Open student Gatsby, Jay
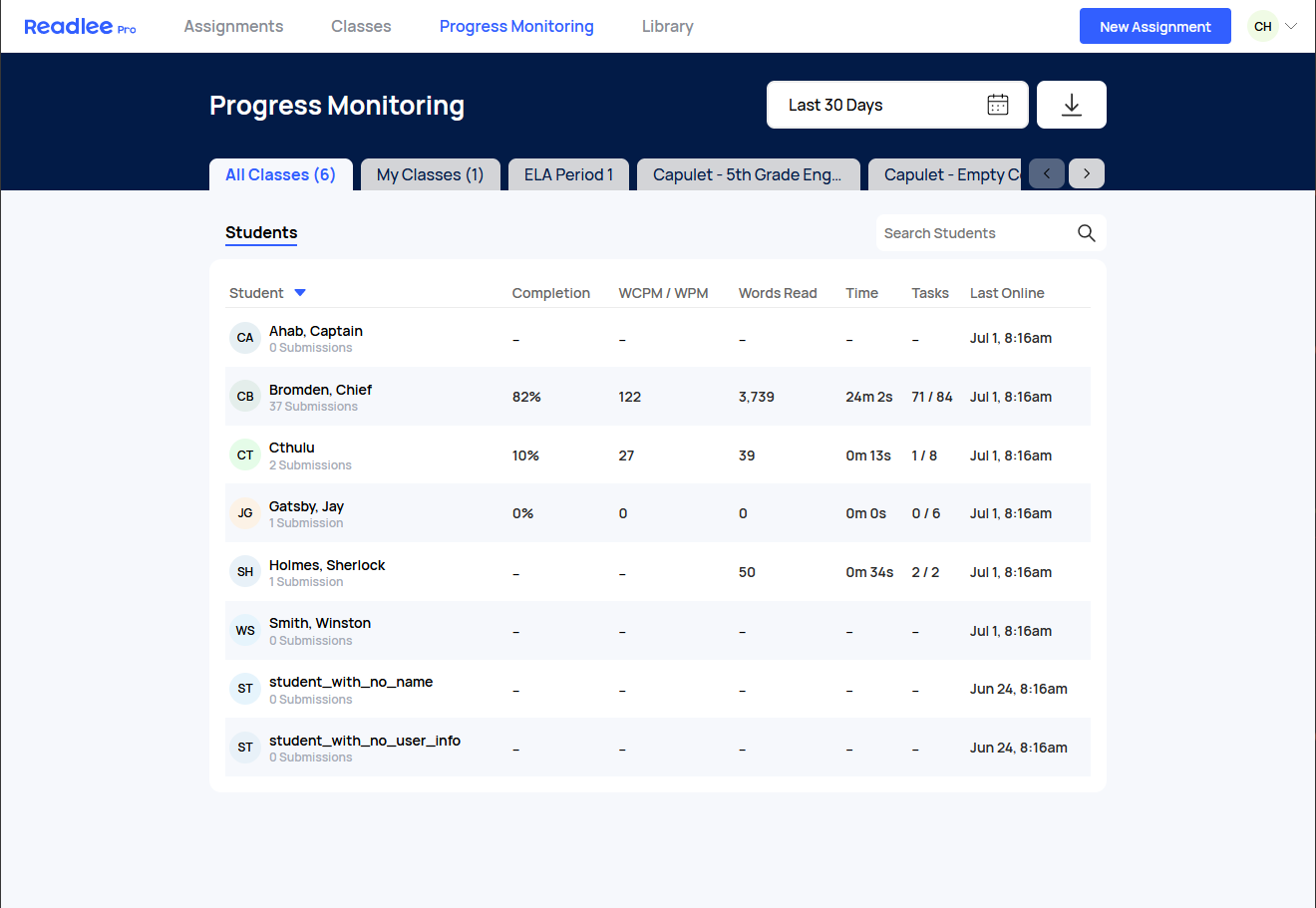The image size is (1316, 908). pos(306,506)
